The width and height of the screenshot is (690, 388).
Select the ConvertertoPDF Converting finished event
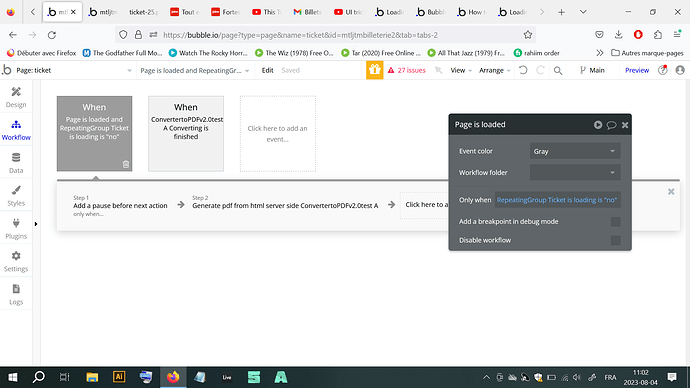186,134
